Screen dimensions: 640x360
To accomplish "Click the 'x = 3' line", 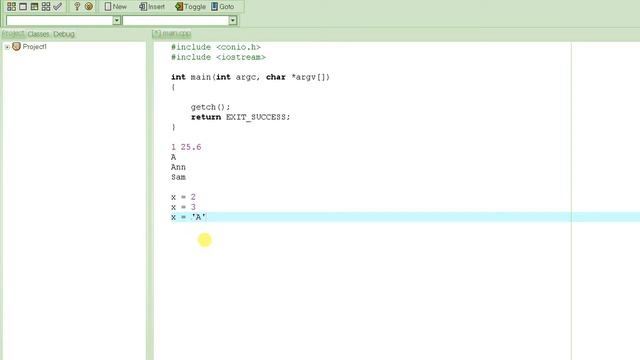I will point(183,207).
